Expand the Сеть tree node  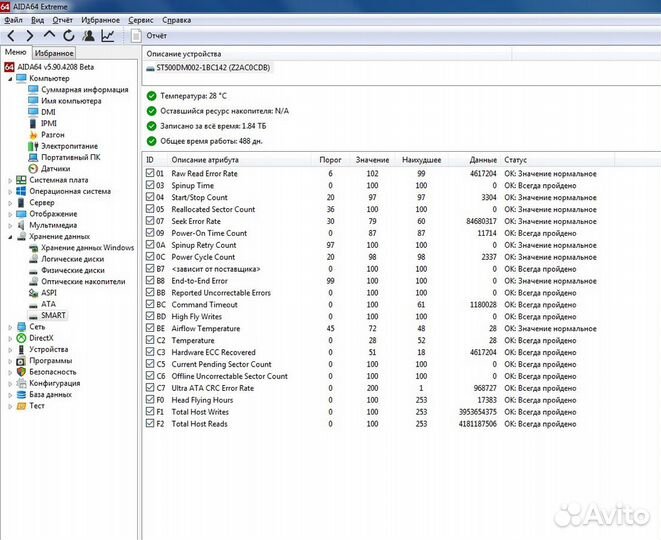pyautogui.click(x=10, y=326)
